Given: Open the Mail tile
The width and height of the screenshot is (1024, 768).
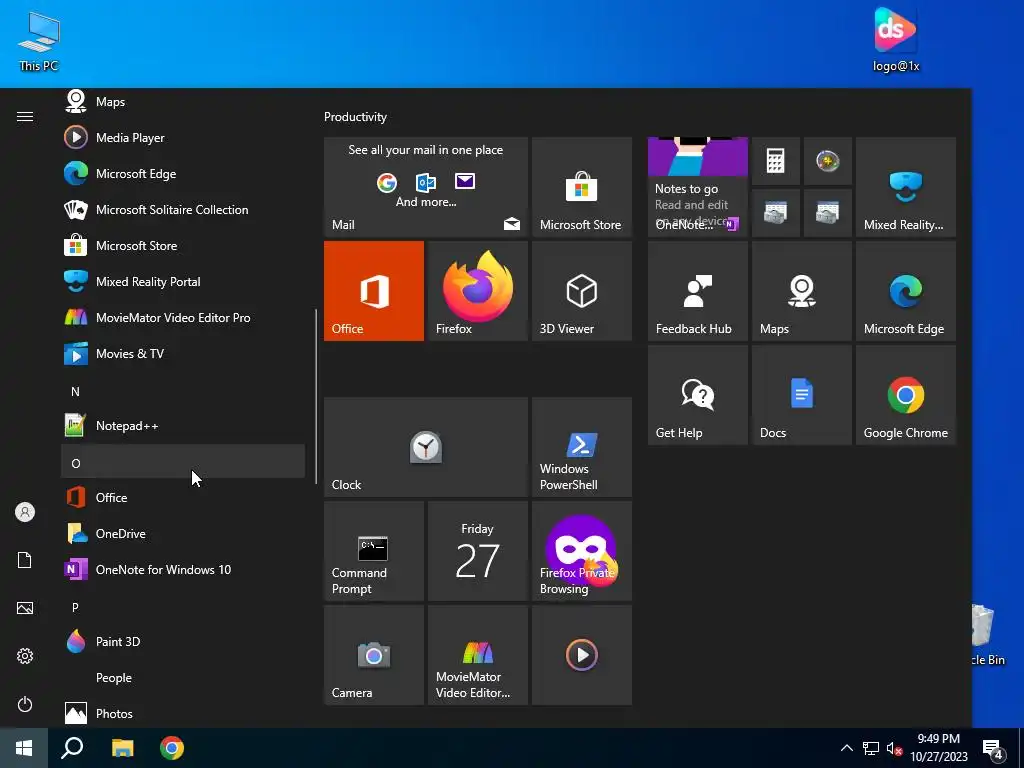Looking at the screenshot, I should tap(426, 187).
